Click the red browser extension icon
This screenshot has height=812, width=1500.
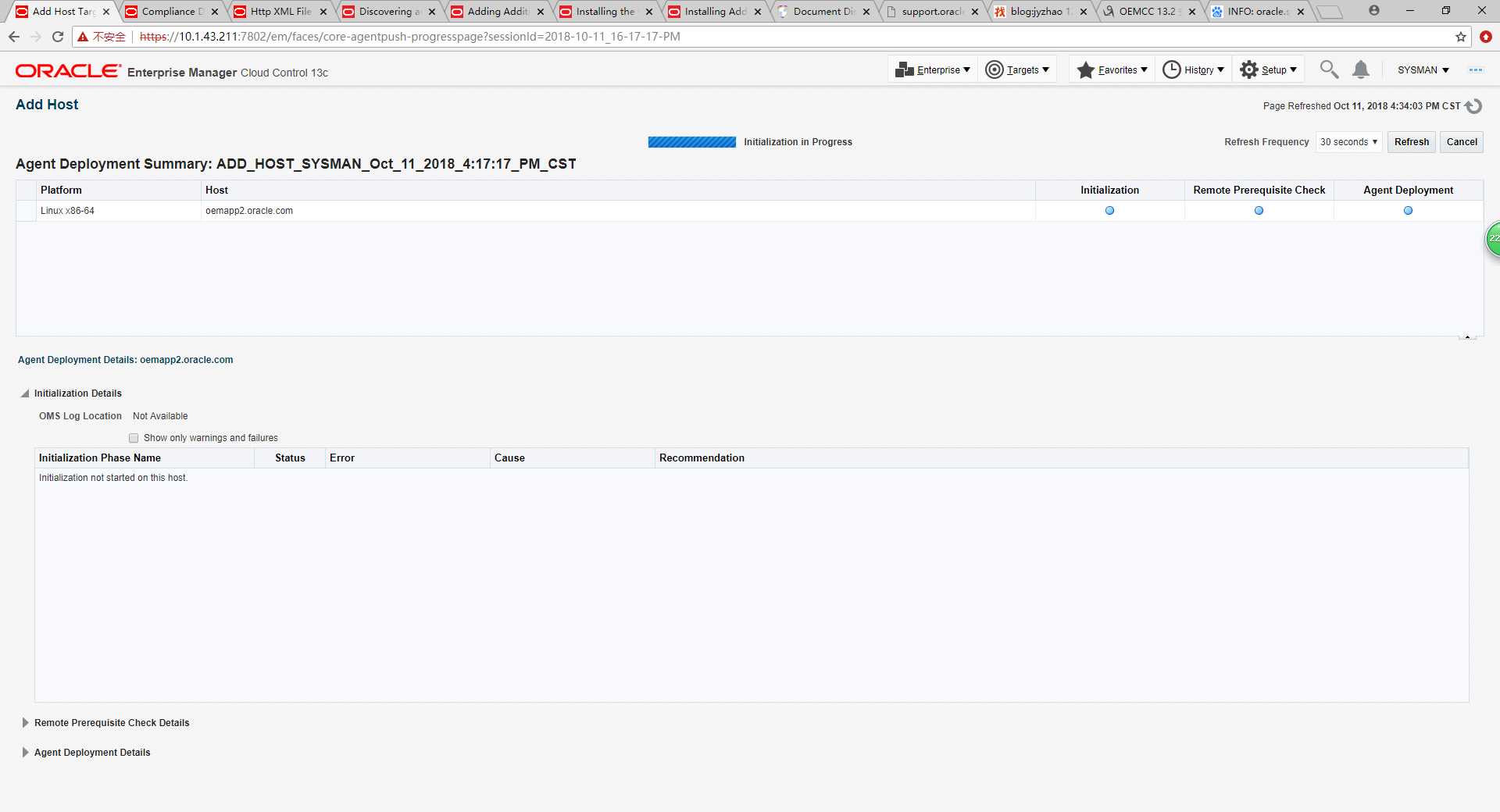point(1486,37)
